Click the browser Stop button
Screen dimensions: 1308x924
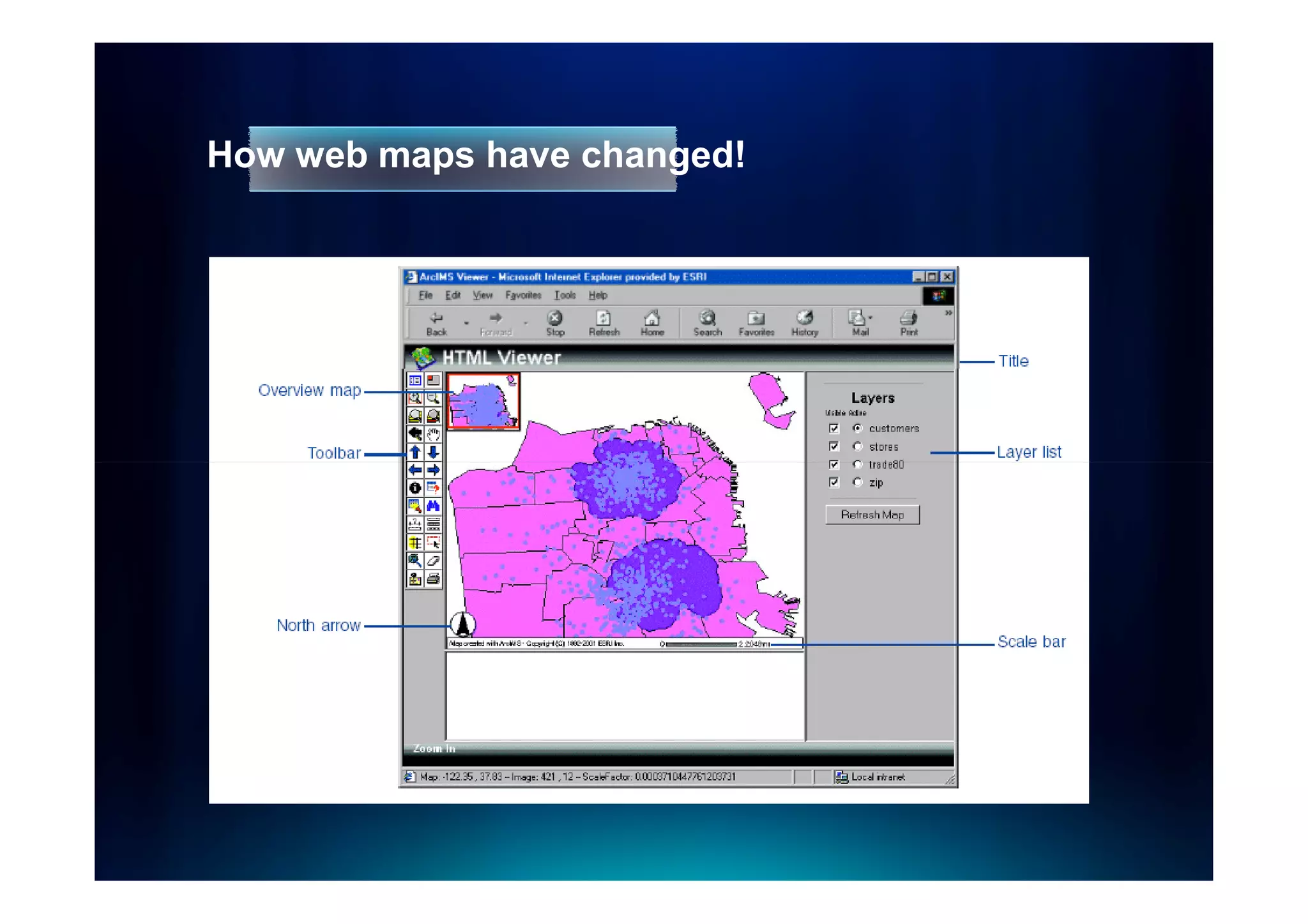click(555, 324)
